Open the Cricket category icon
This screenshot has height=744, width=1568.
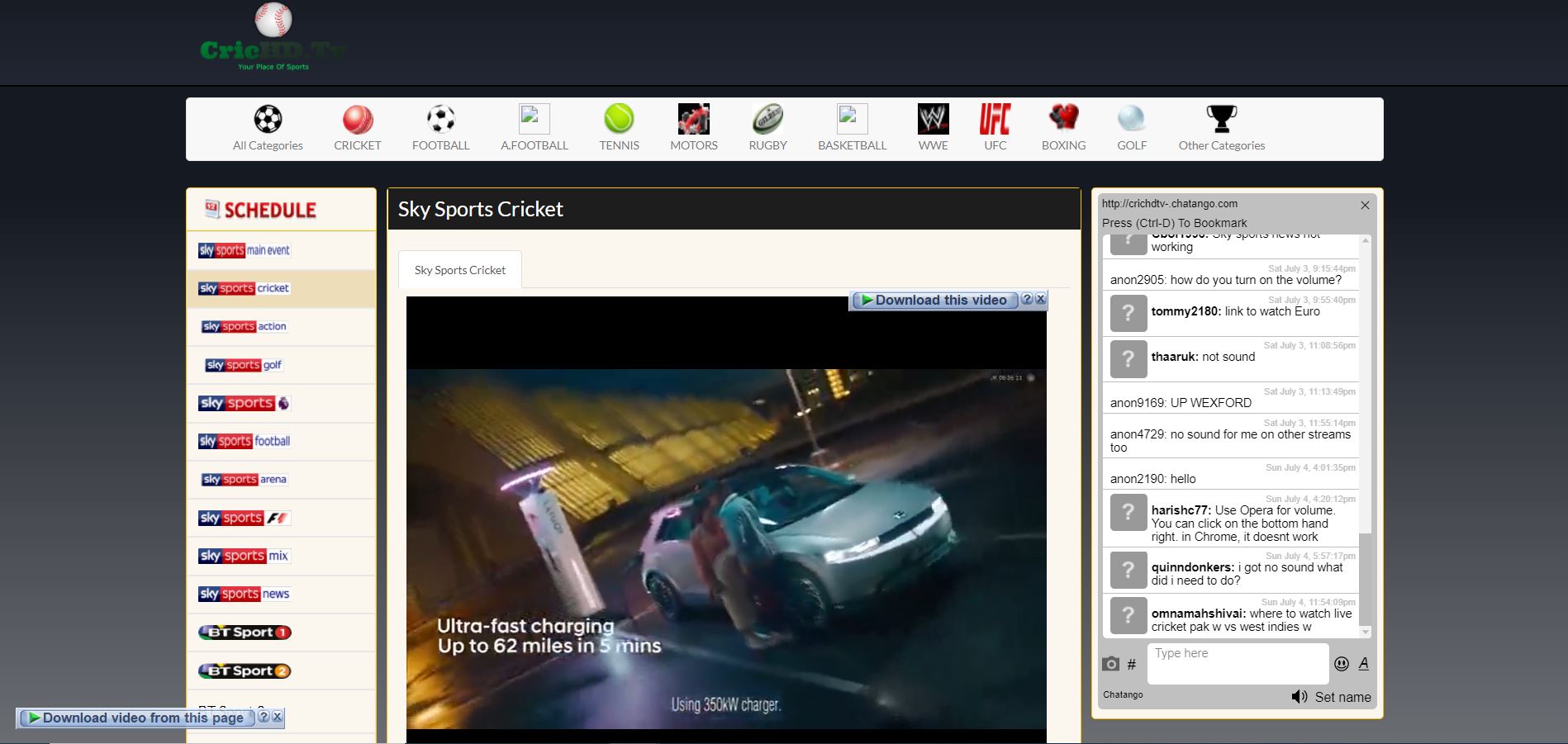click(358, 121)
